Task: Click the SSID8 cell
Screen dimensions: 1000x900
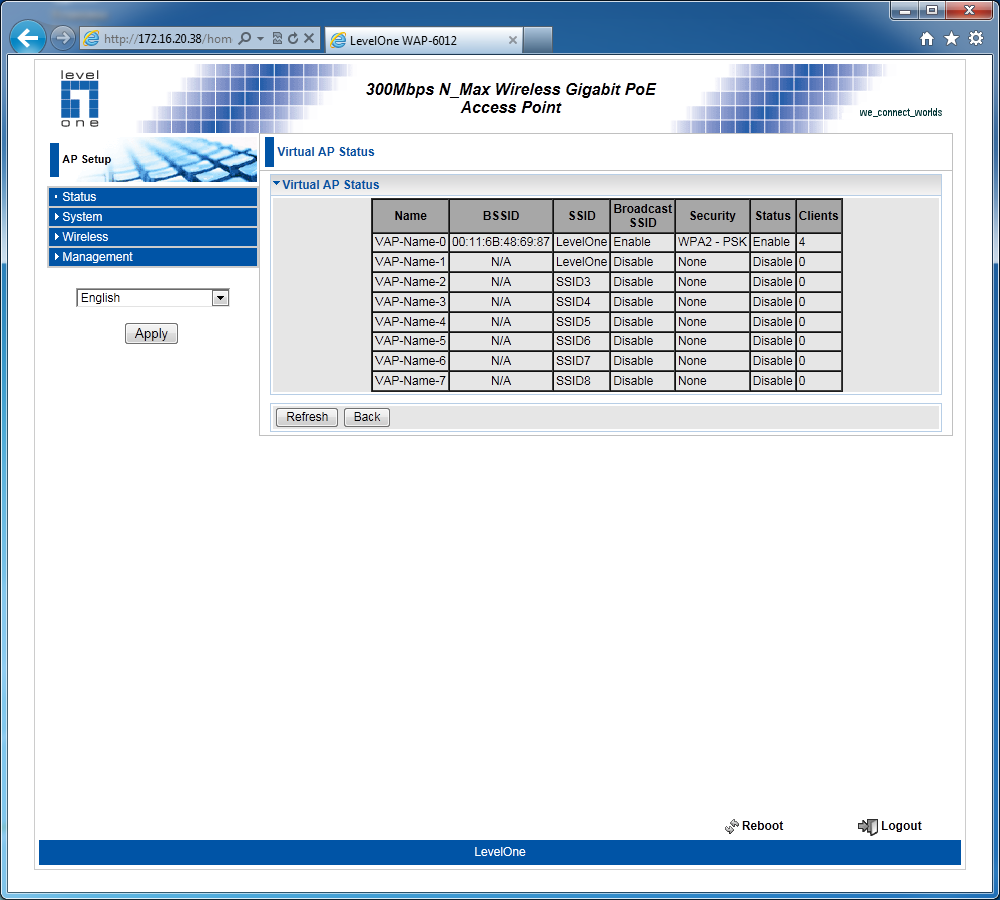Action: [581, 381]
